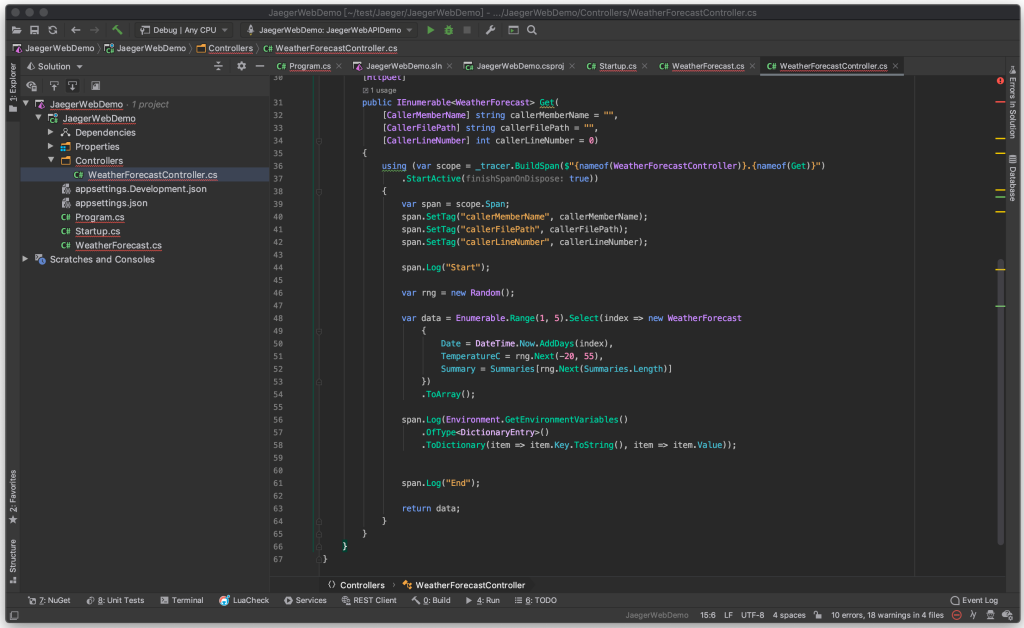Click read-only lock icon in status bar
1024x628 pixels.
(818, 615)
